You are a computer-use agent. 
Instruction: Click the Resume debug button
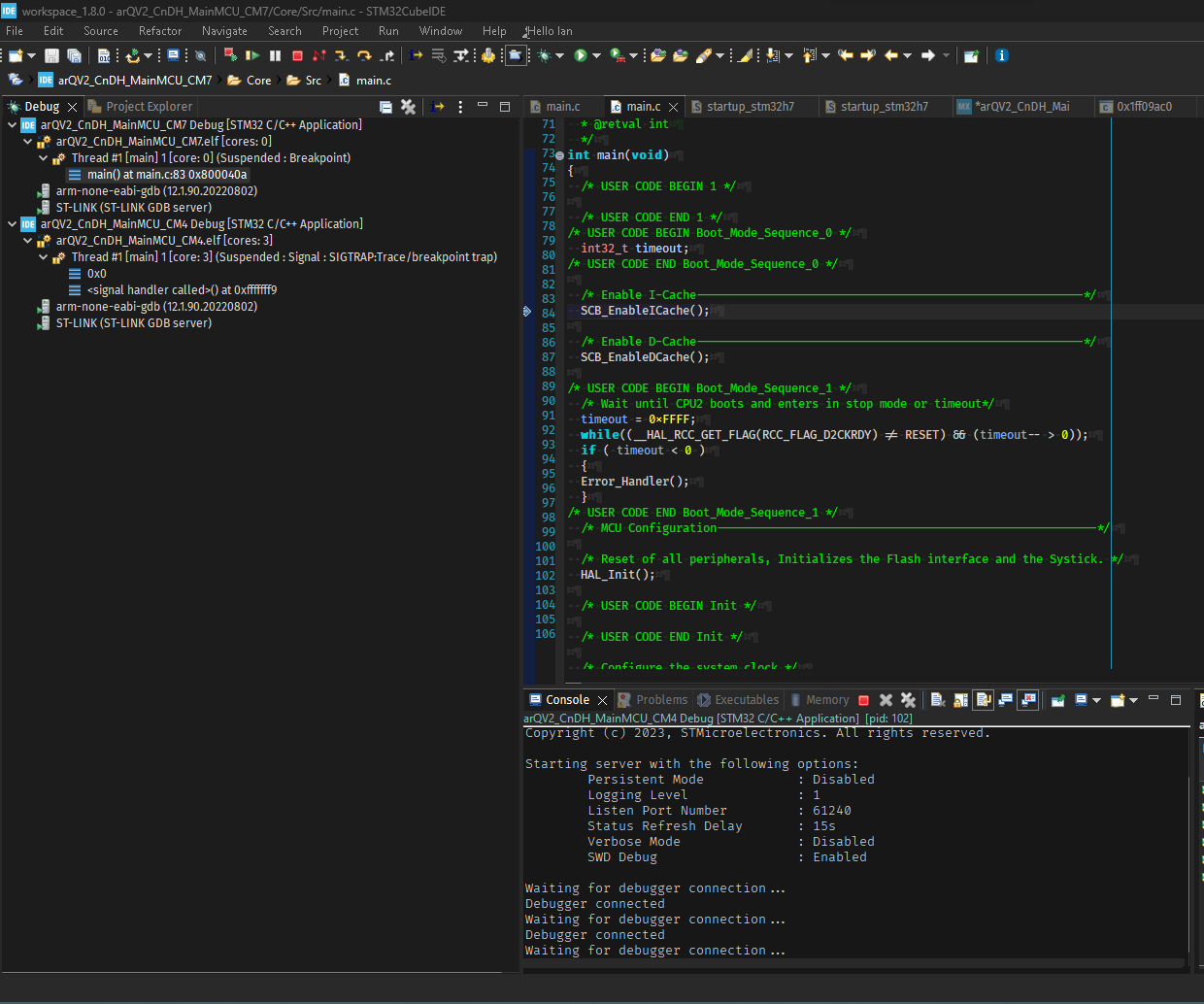(252, 55)
